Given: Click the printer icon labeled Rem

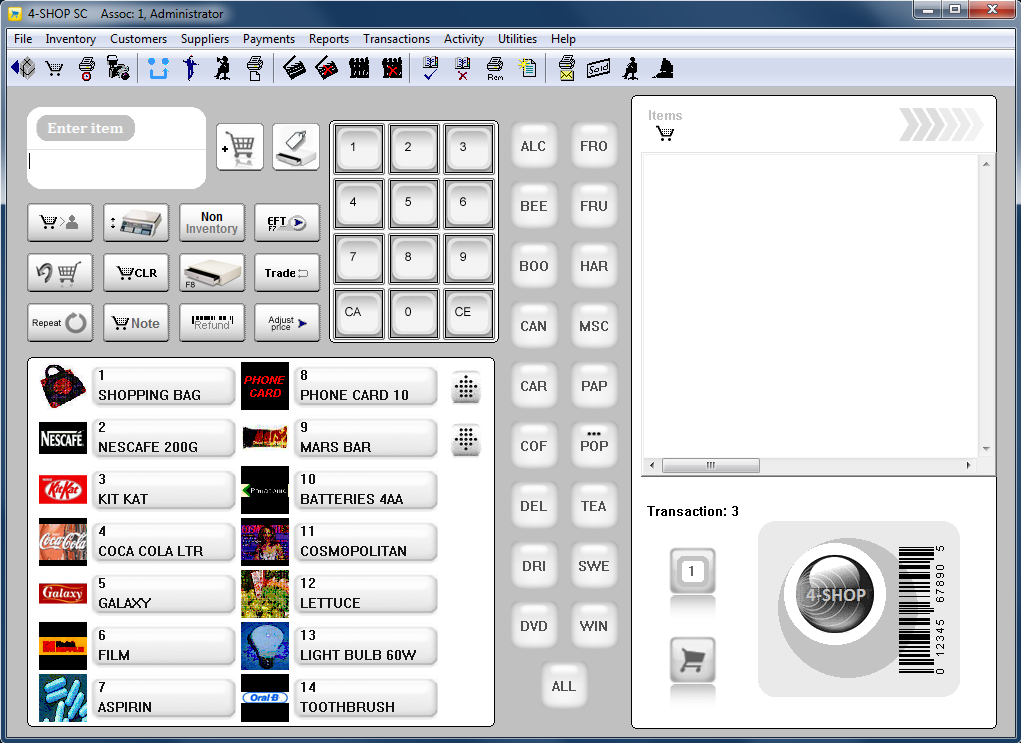Looking at the screenshot, I should [495, 68].
